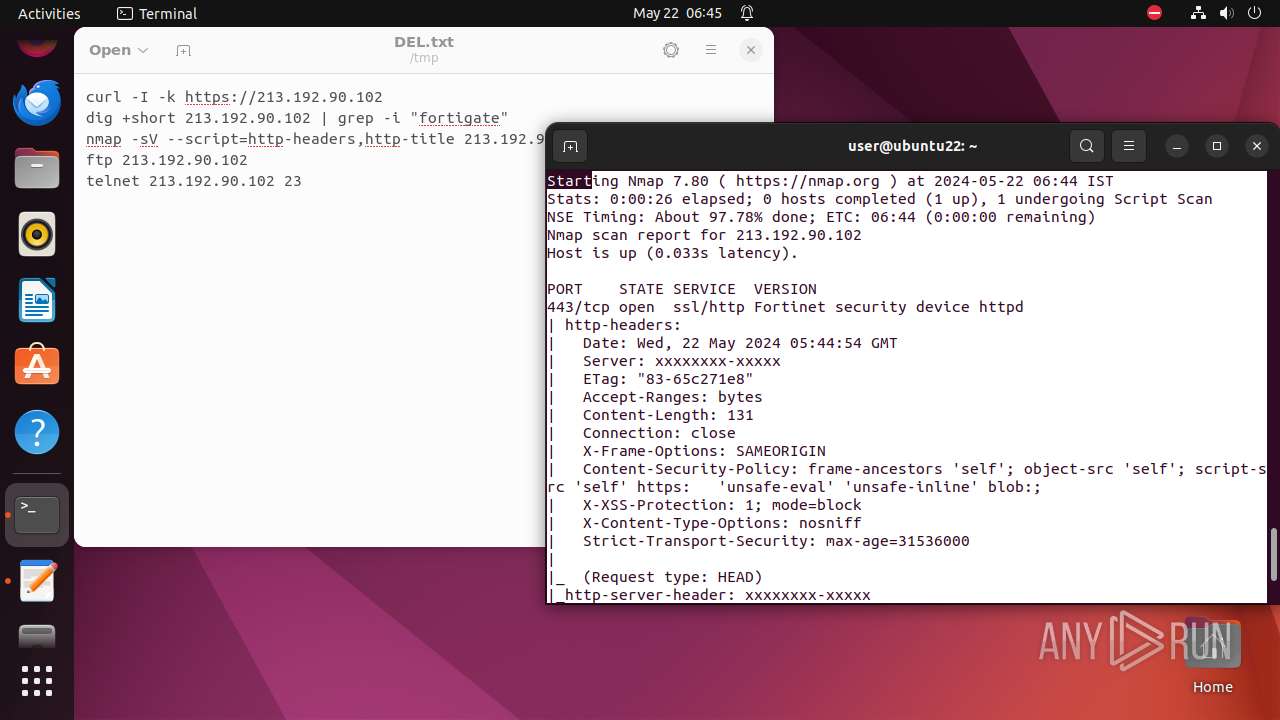Open LibreOffice Writer from the dock
The height and width of the screenshot is (720, 1280).
tap(37, 300)
